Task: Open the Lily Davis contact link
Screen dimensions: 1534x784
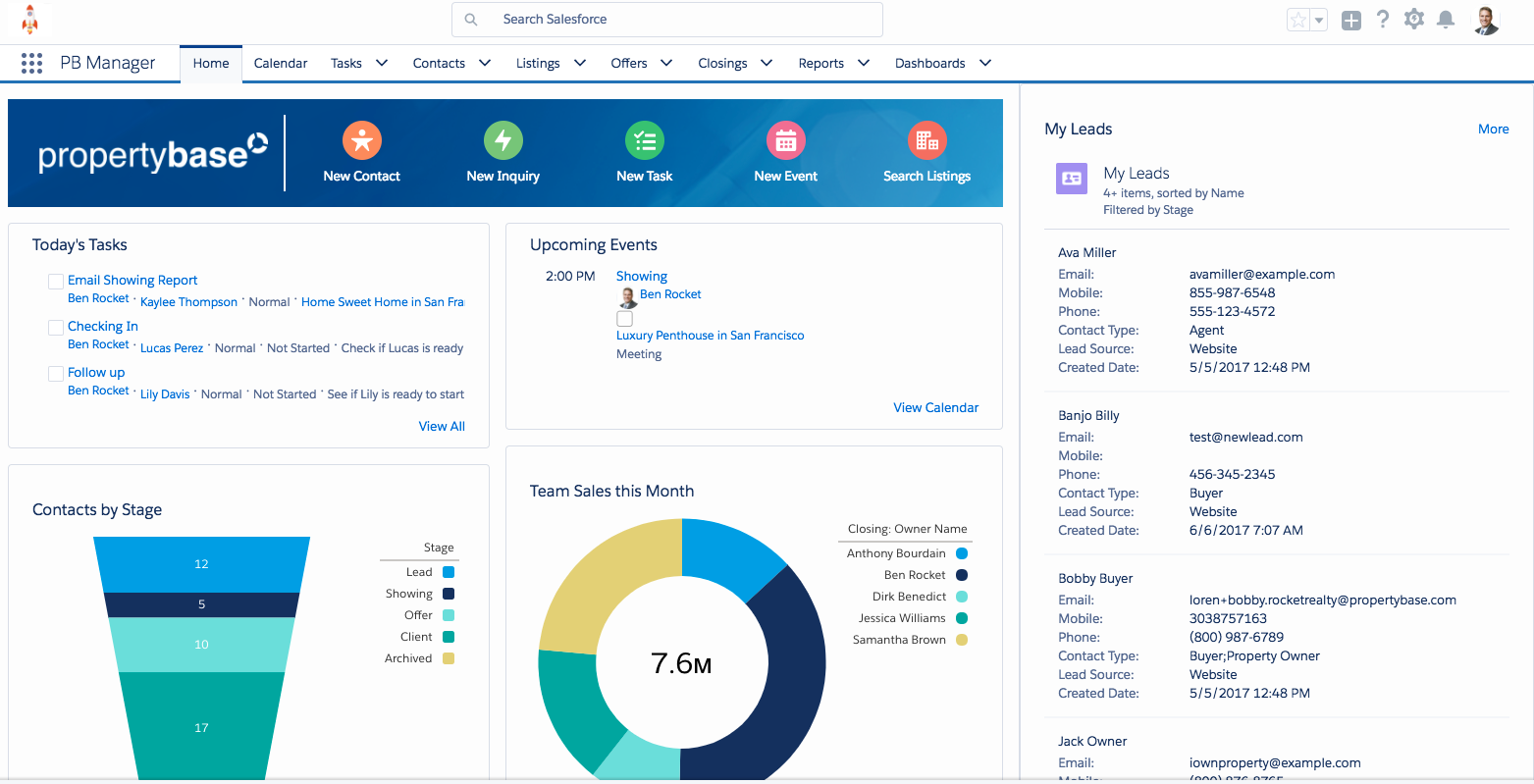Action: (165, 394)
